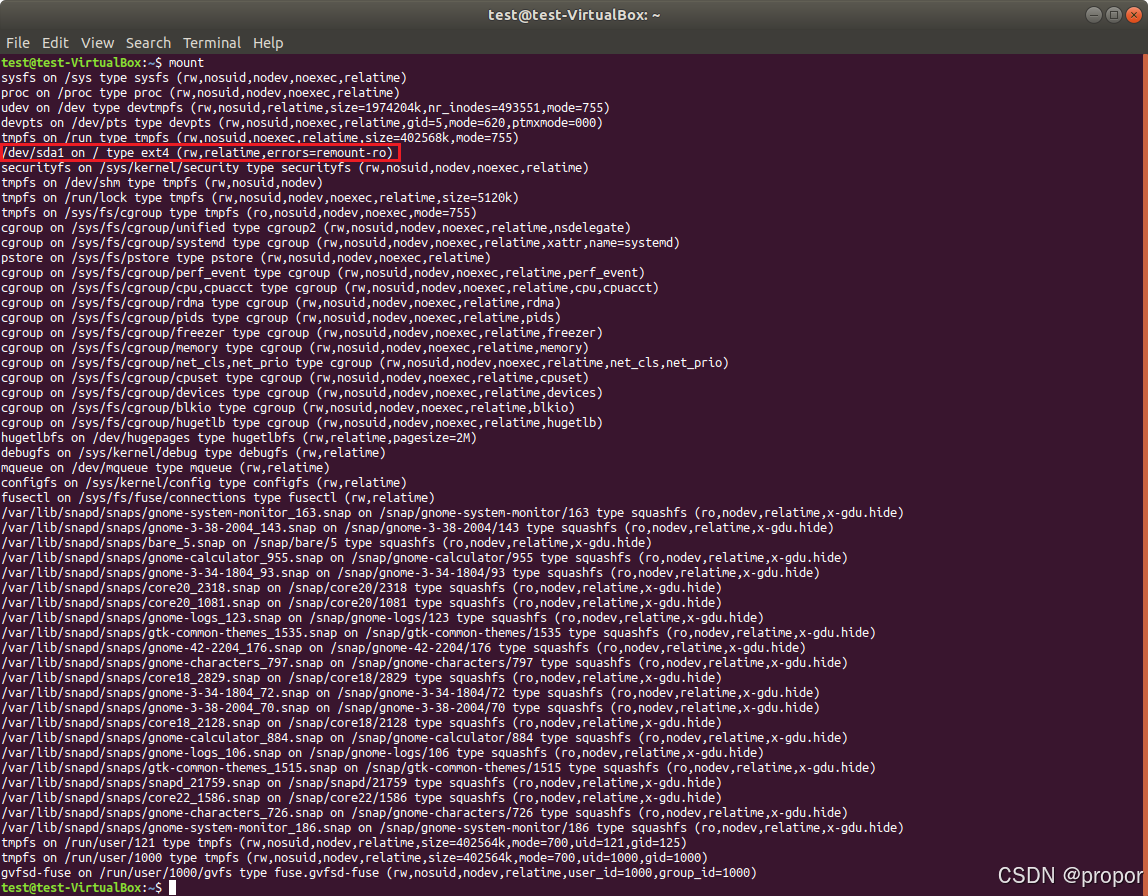
Task: Click the terminal vertical scrollbar
Action: pyautogui.click(x=1145, y=474)
